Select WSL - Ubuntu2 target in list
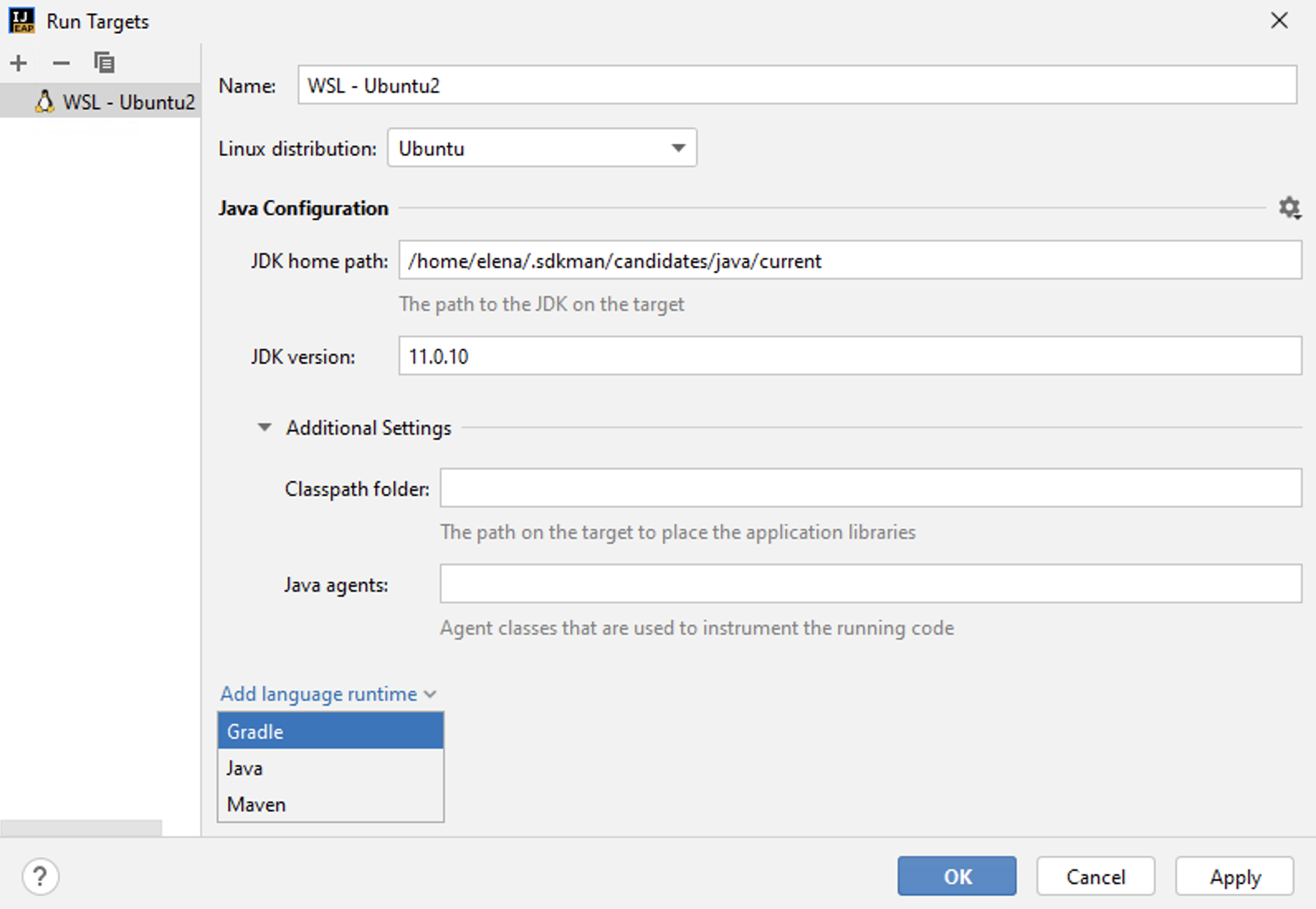Image resolution: width=1316 pixels, height=909 pixels. 100,102
